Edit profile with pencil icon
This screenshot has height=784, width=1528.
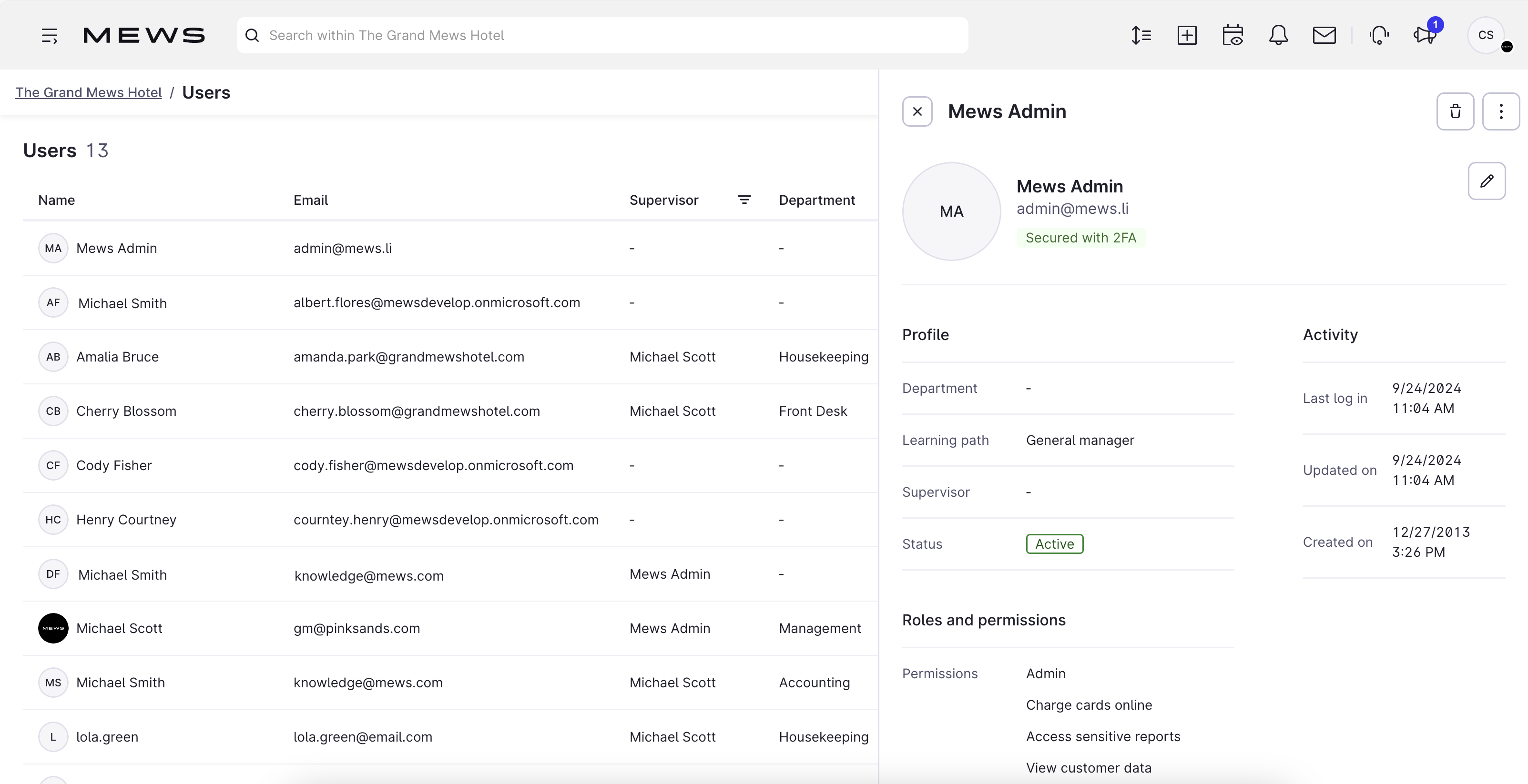[x=1487, y=181]
